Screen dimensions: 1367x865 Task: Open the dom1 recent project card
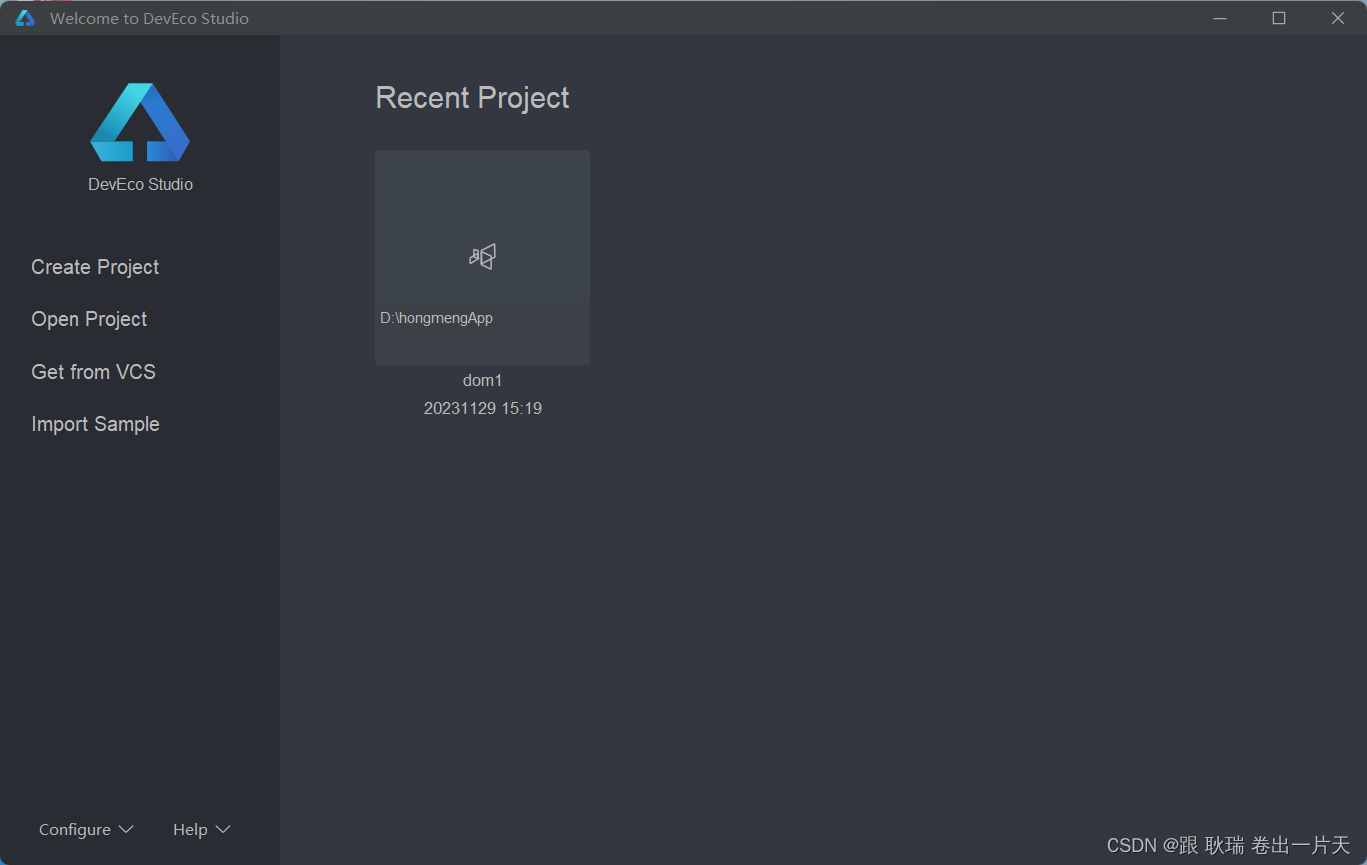click(482, 257)
